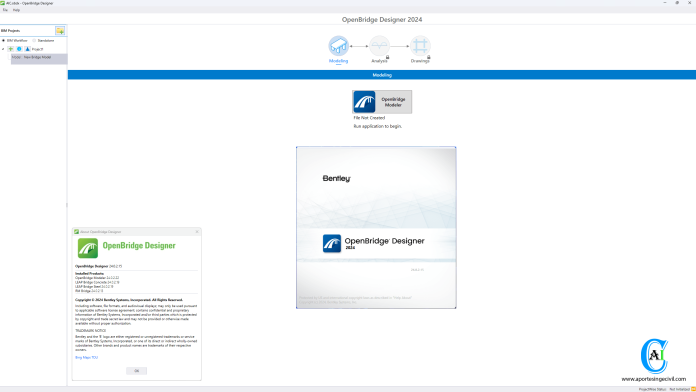
Task: Click "Not Initialized" status bar text
Action: [680, 389]
